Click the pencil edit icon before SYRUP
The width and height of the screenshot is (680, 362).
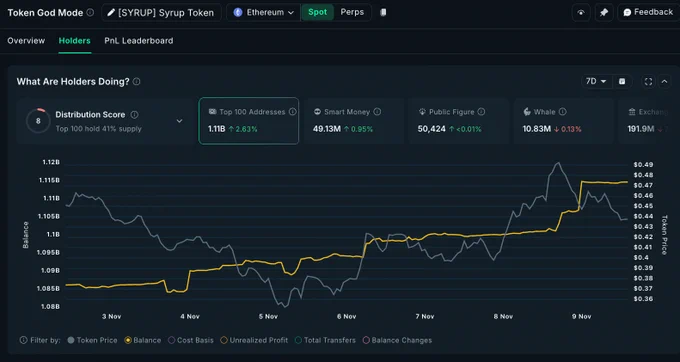click(111, 13)
